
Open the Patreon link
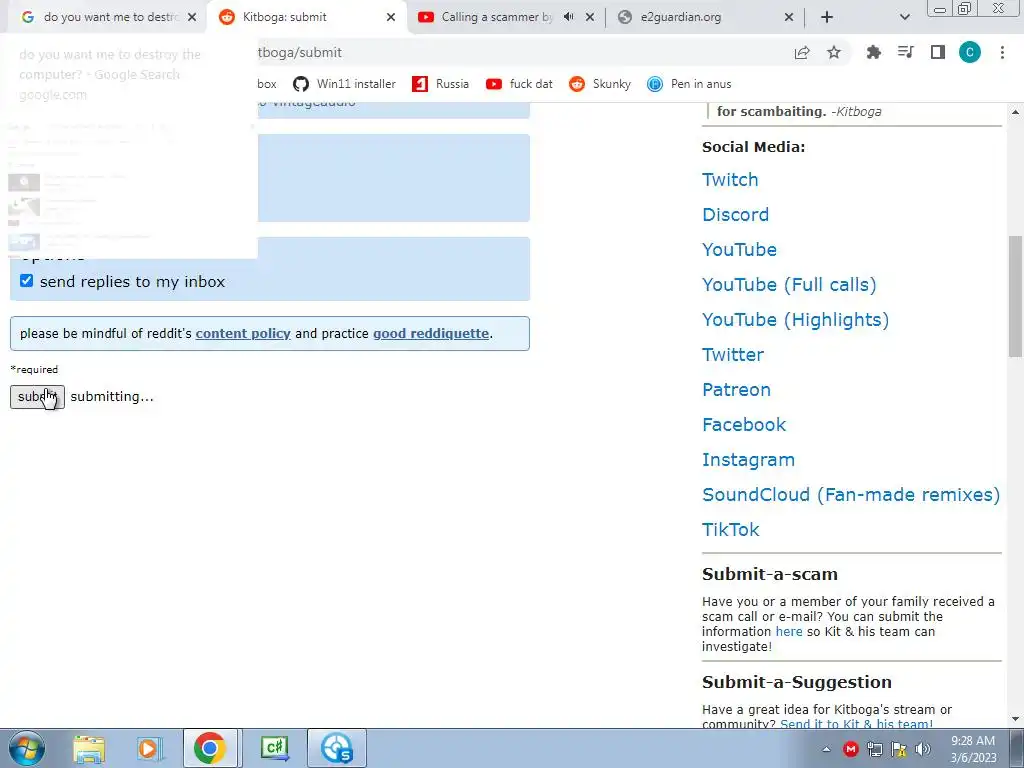pyautogui.click(x=736, y=389)
